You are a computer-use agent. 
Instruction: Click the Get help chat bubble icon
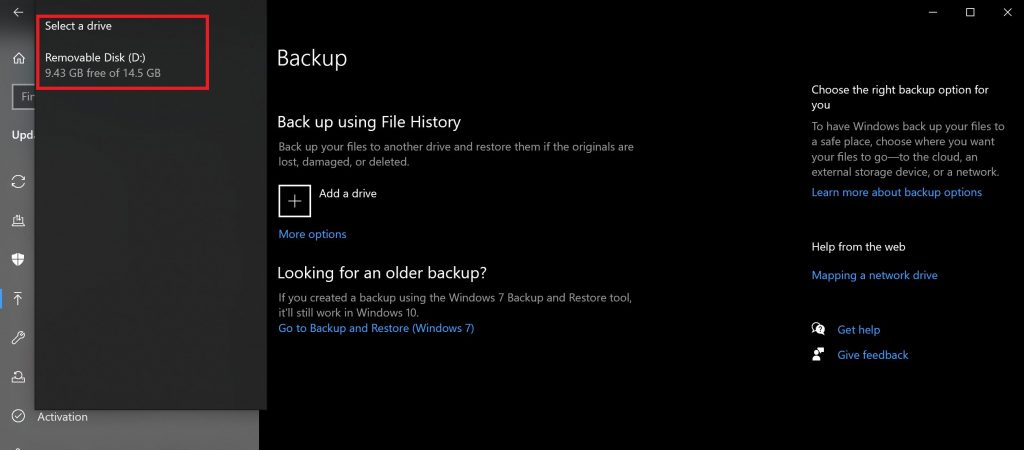(x=819, y=329)
